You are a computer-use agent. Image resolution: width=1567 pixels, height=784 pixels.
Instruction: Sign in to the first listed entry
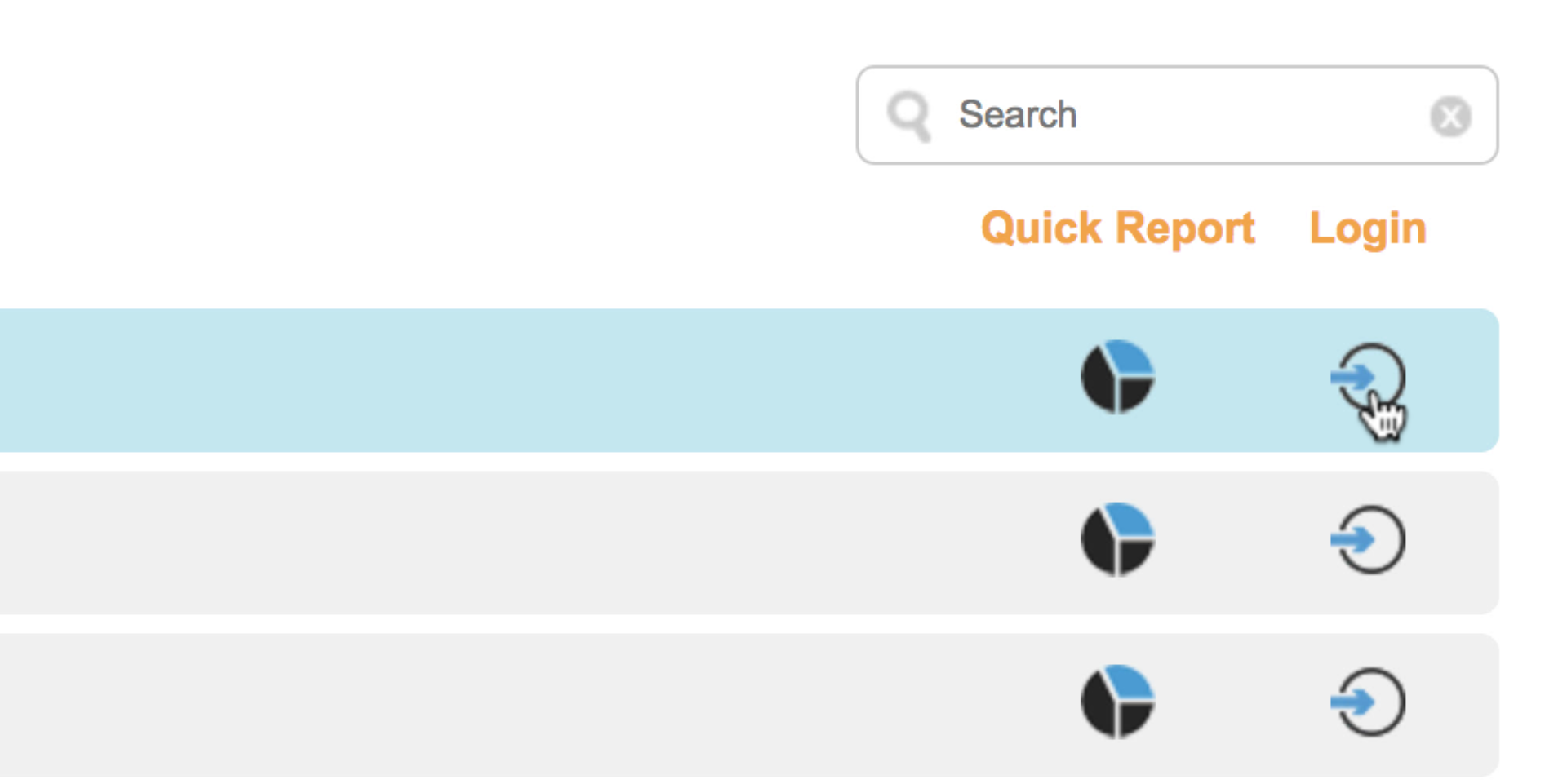pos(1369,377)
